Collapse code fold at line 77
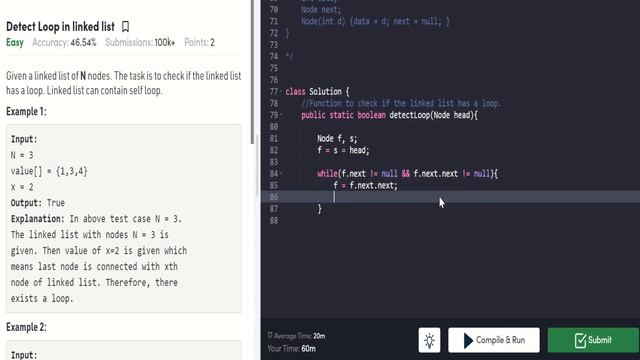Viewport: 640px width, 360px height. tap(281, 91)
